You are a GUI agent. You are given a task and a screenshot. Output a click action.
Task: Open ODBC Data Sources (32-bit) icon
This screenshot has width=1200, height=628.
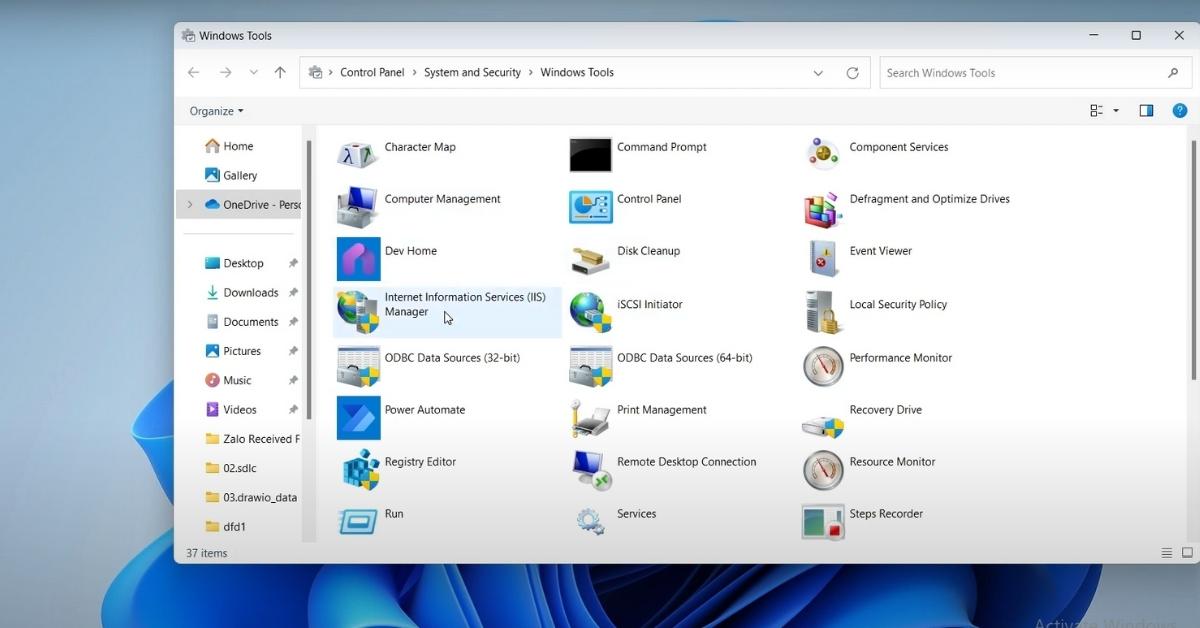358,366
